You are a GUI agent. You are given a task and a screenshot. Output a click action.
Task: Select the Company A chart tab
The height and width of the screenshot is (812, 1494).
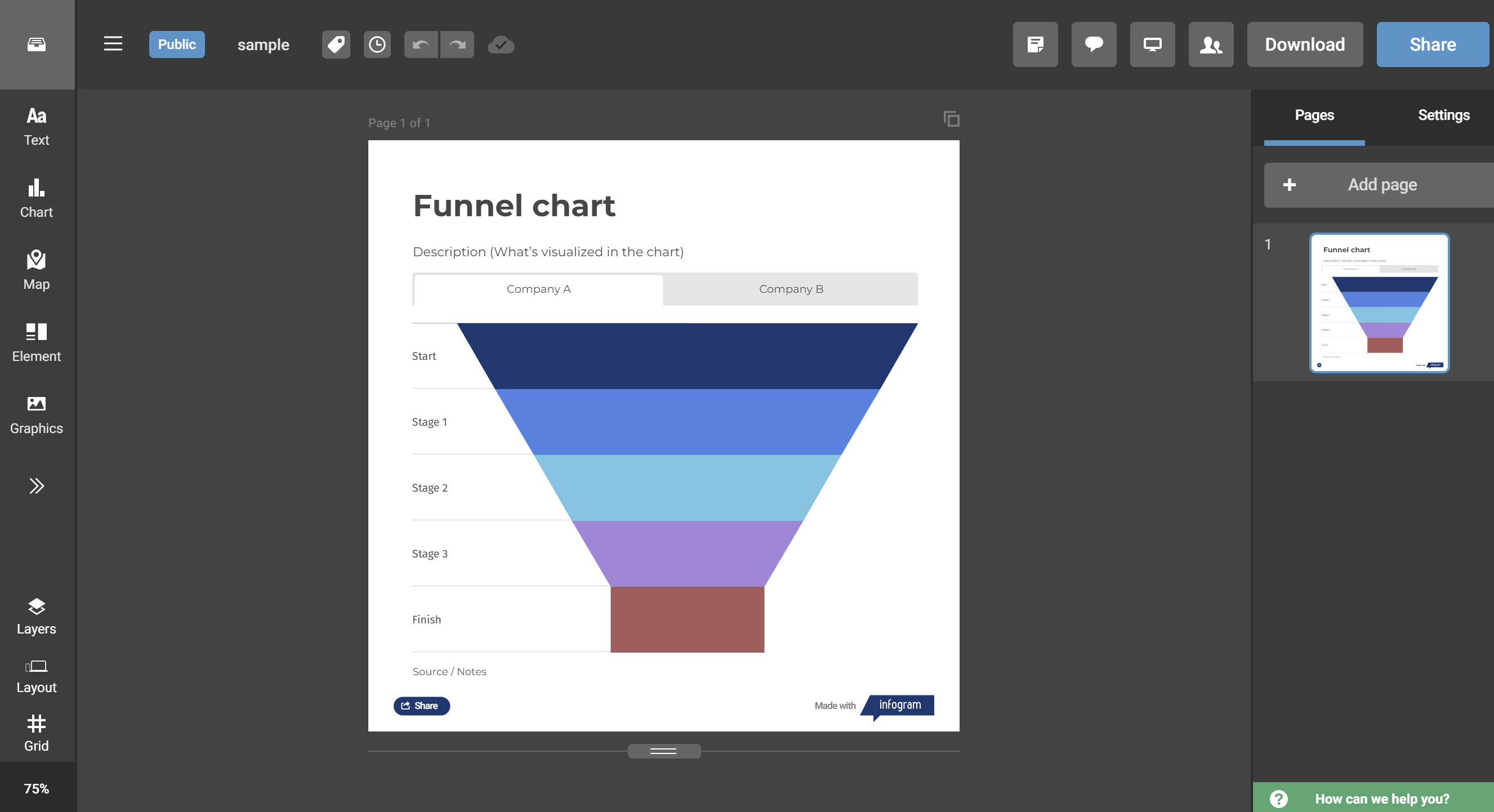pos(539,289)
